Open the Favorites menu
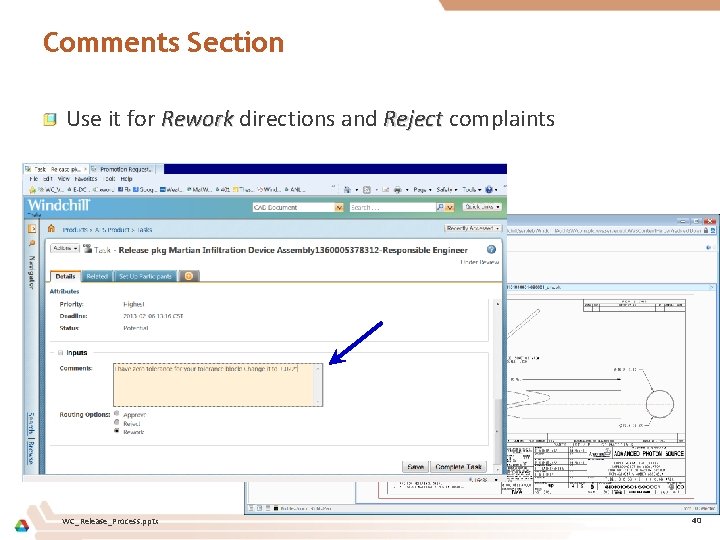This screenshot has height=540, width=720. [86, 179]
